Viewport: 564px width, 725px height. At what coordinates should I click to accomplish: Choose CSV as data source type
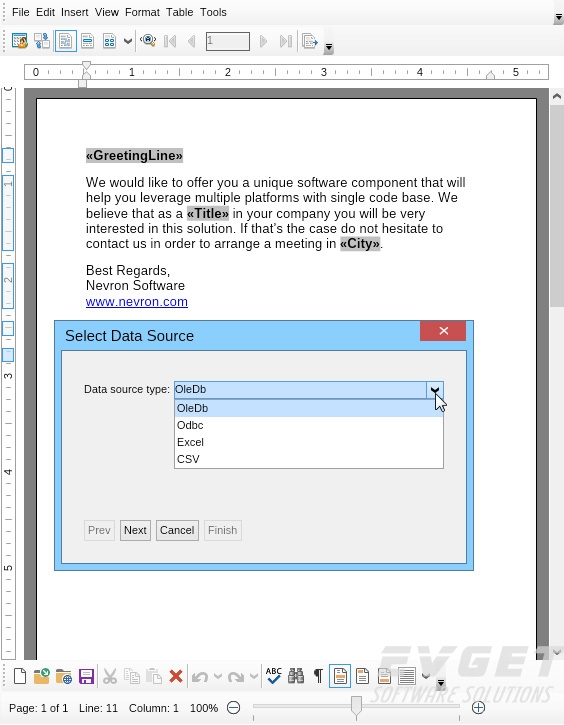[x=309, y=460]
